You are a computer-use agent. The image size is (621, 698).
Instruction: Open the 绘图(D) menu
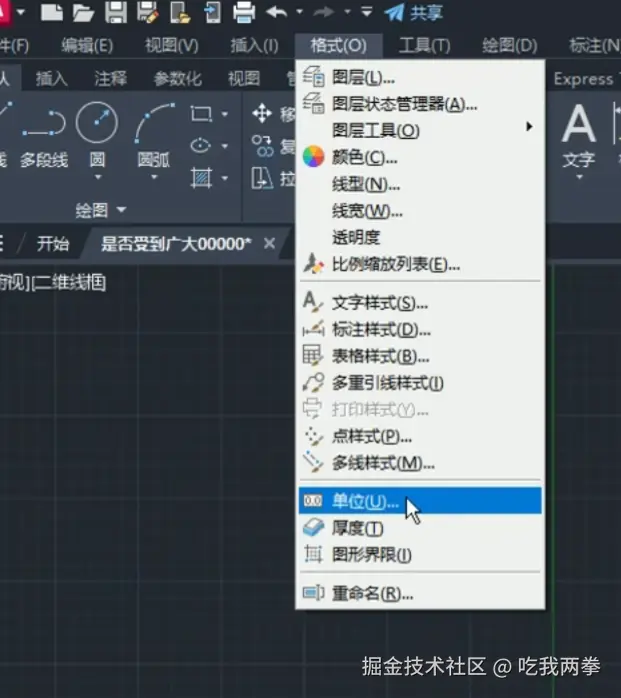pos(510,45)
